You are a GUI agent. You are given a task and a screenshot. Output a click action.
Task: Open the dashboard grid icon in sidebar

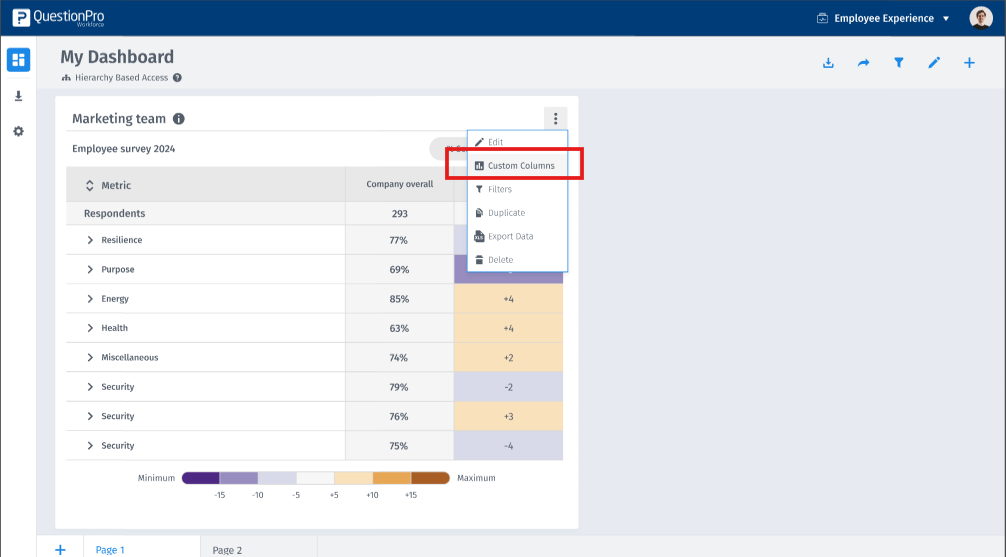(18, 60)
